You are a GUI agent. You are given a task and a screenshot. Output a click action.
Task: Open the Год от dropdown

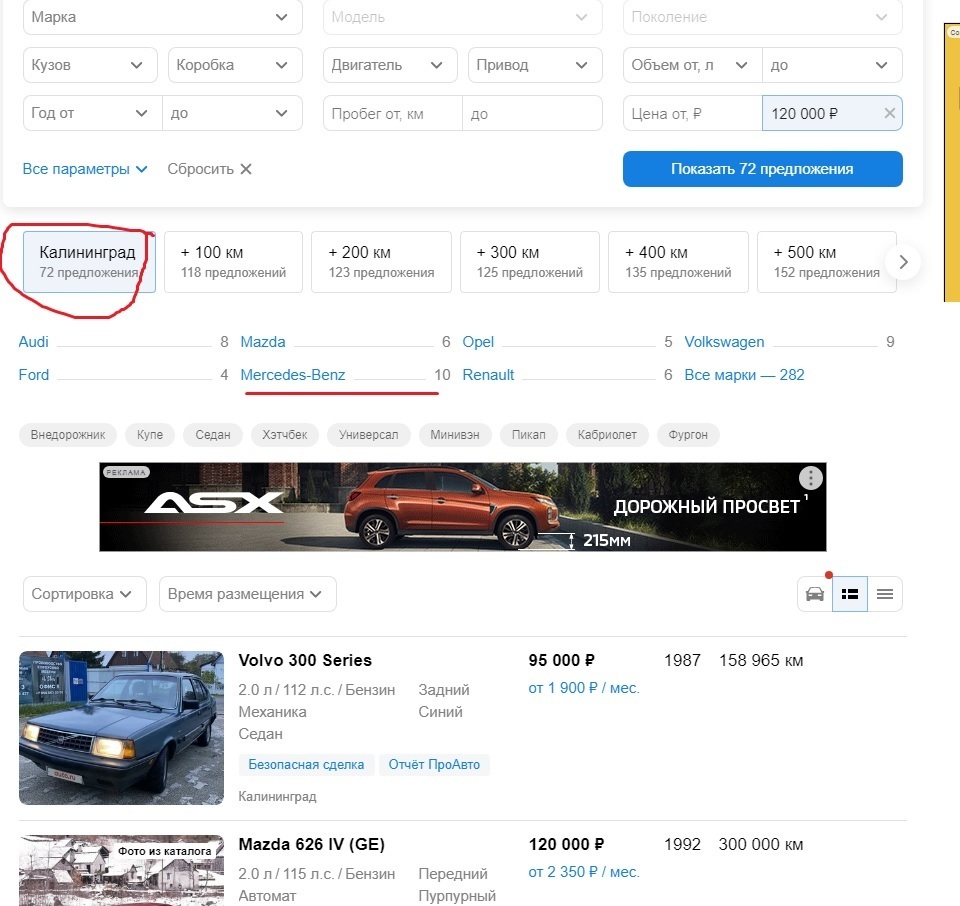(92, 113)
